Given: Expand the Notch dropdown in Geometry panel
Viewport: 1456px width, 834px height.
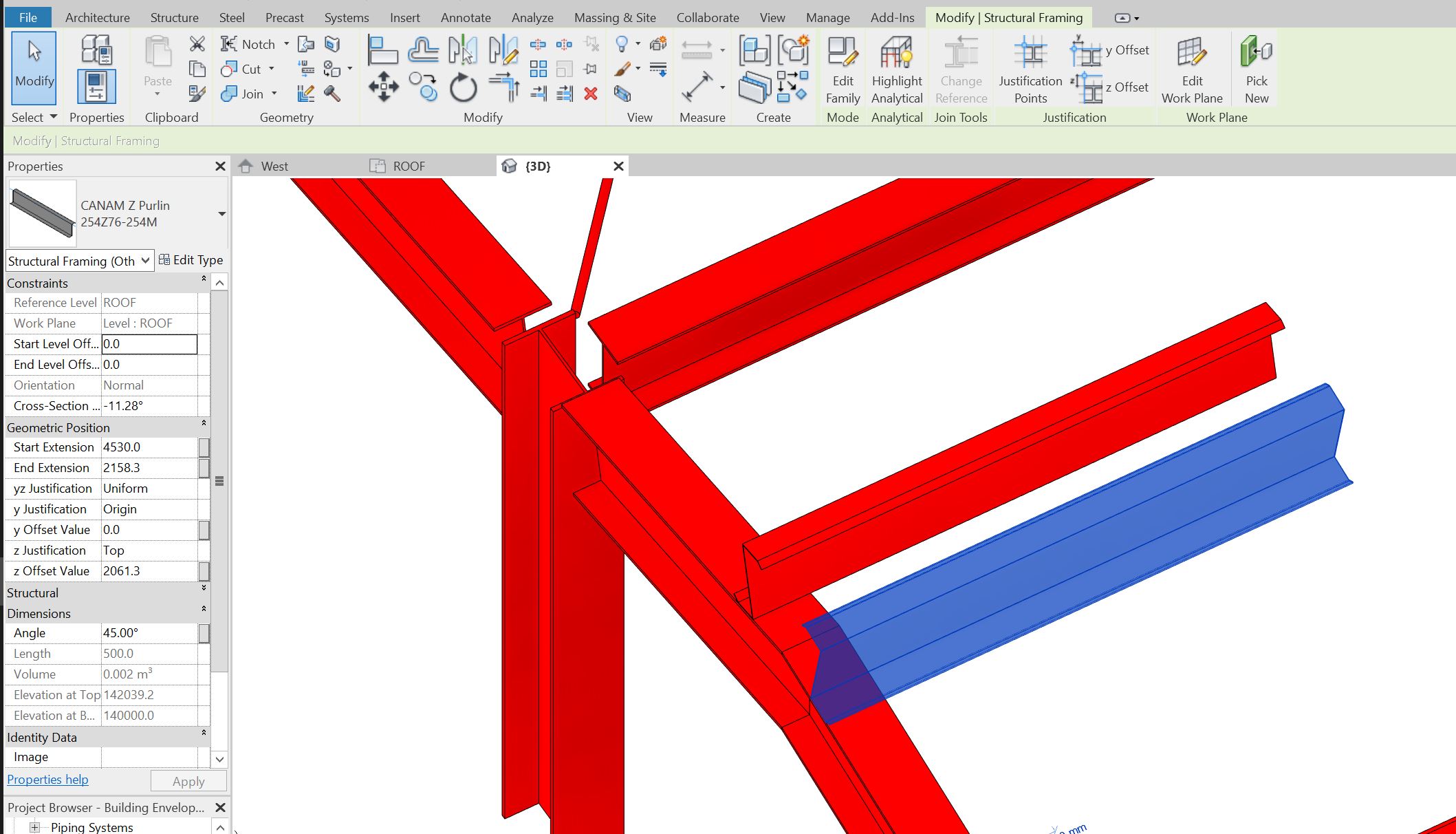Looking at the screenshot, I should click(x=288, y=43).
